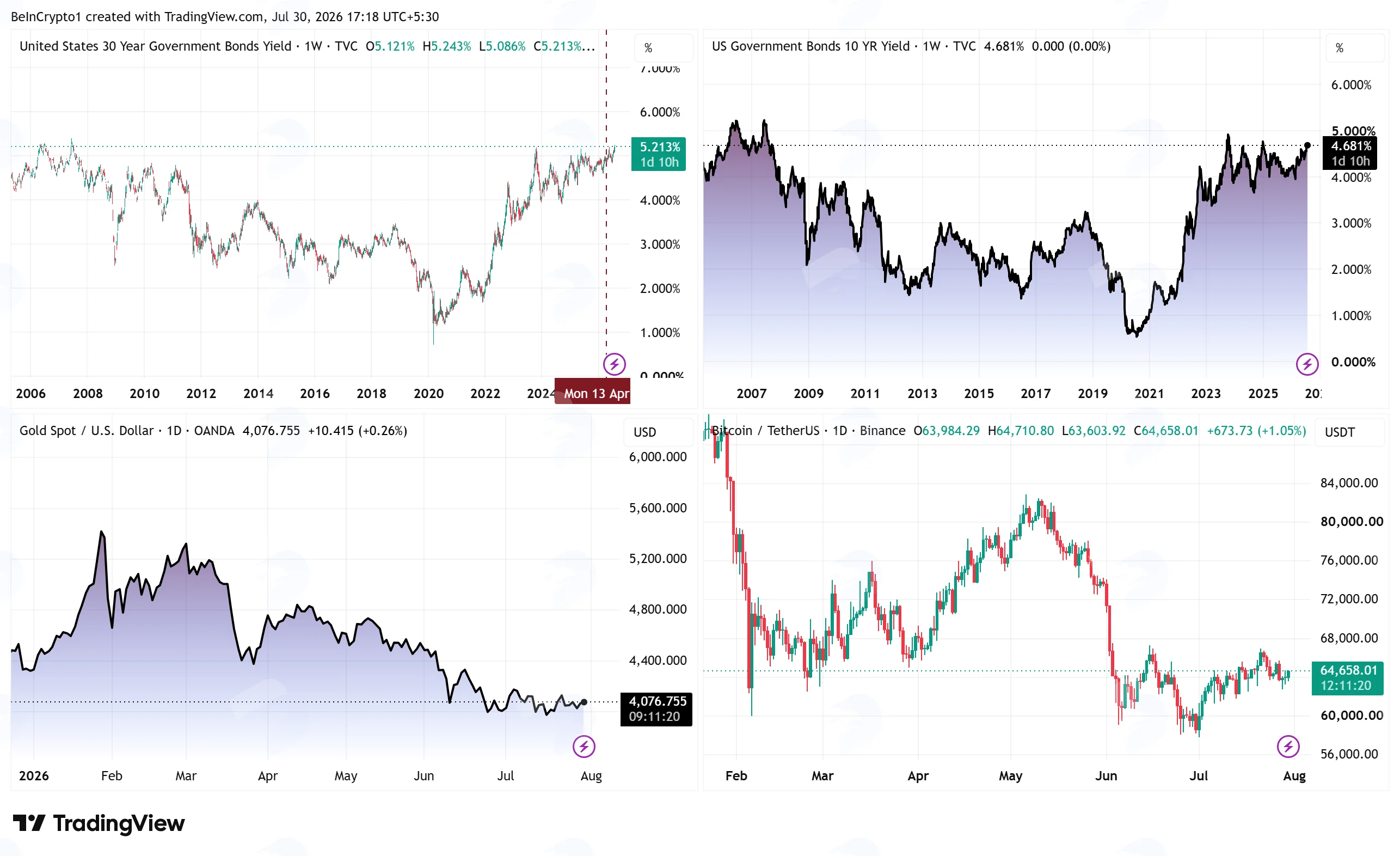Screen dimensions: 1400x856
Task: Click the 5.213% price label on 30 Year chart
Action: click(x=659, y=154)
